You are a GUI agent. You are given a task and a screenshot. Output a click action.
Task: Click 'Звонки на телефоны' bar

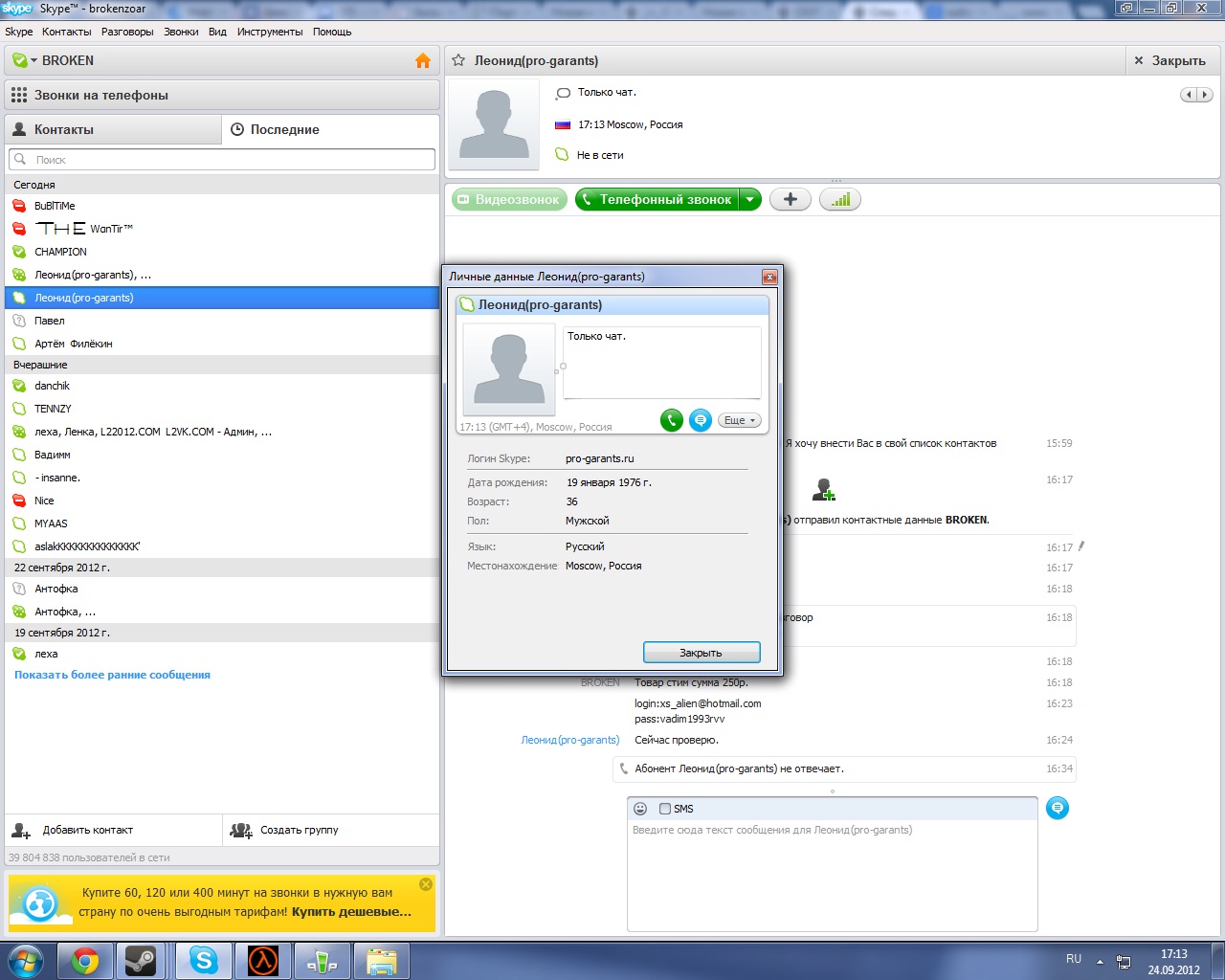coord(222,95)
